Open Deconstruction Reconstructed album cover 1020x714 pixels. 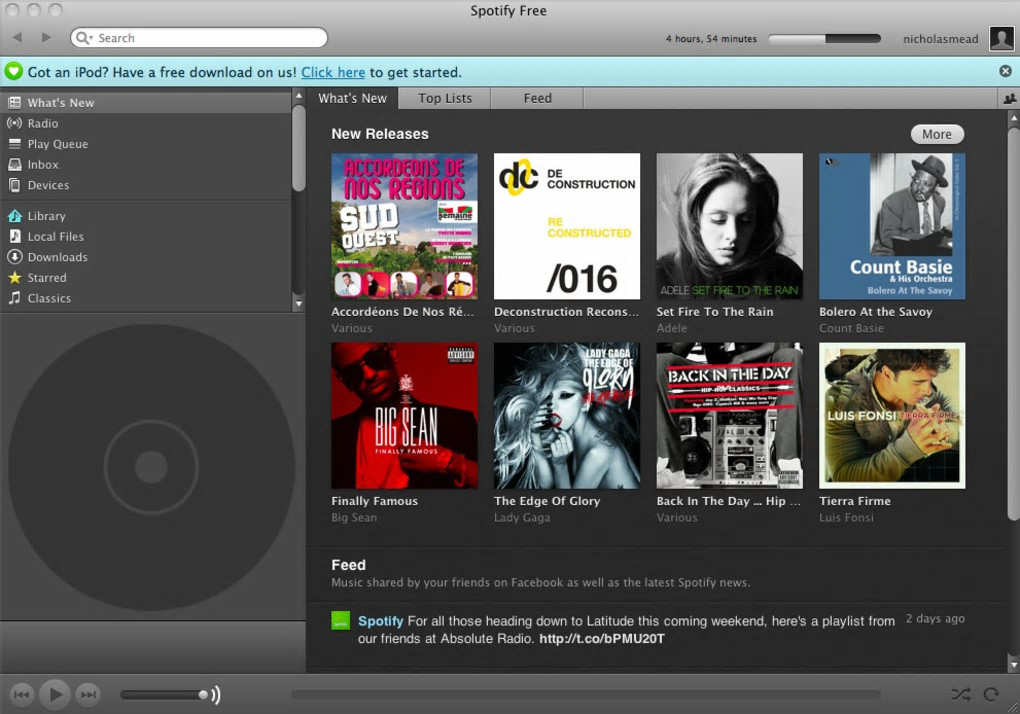coord(567,226)
